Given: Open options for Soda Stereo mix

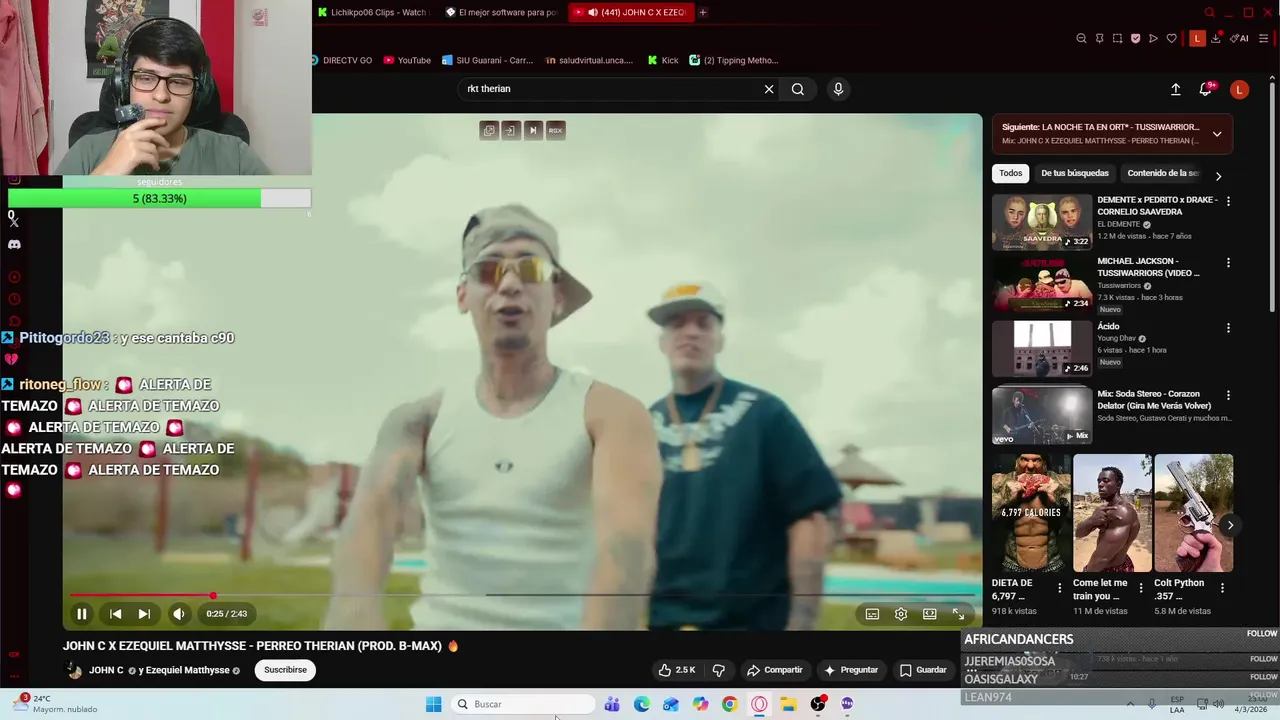Looking at the screenshot, I should (1228, 395).
